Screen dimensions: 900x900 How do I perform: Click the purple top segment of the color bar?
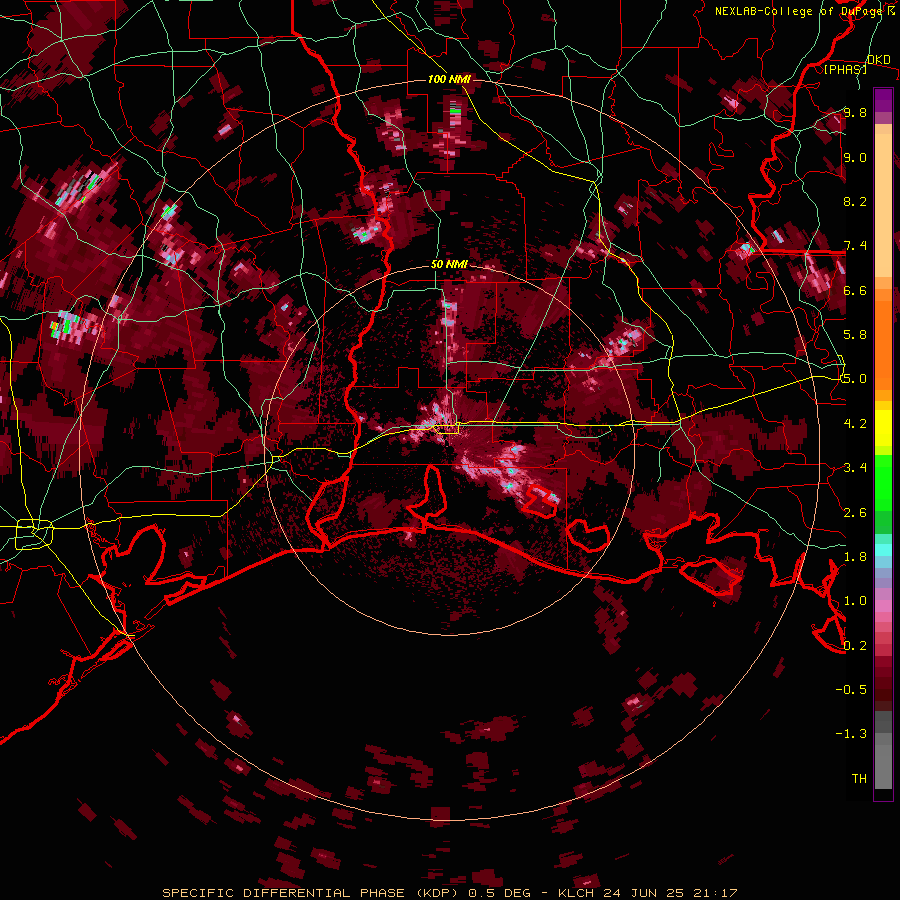coord(883,100)
